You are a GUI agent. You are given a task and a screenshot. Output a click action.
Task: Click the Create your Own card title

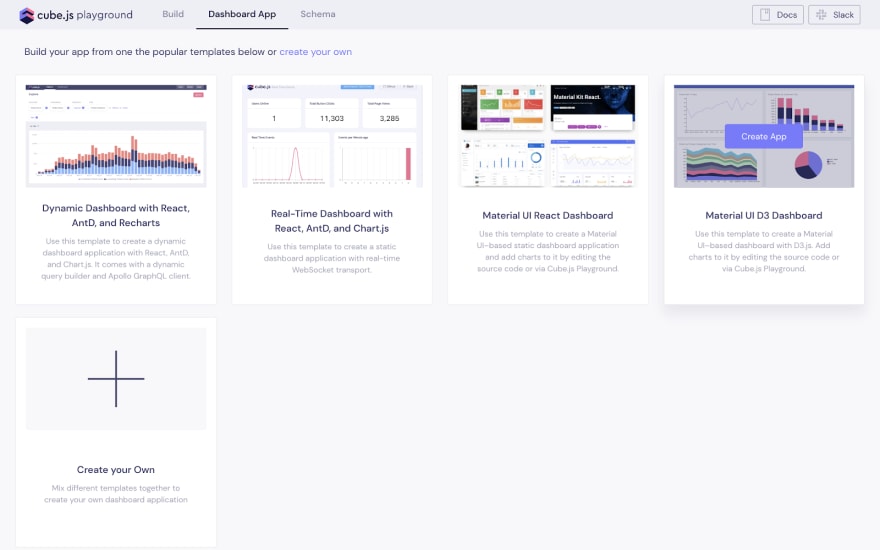click(116, 470)
